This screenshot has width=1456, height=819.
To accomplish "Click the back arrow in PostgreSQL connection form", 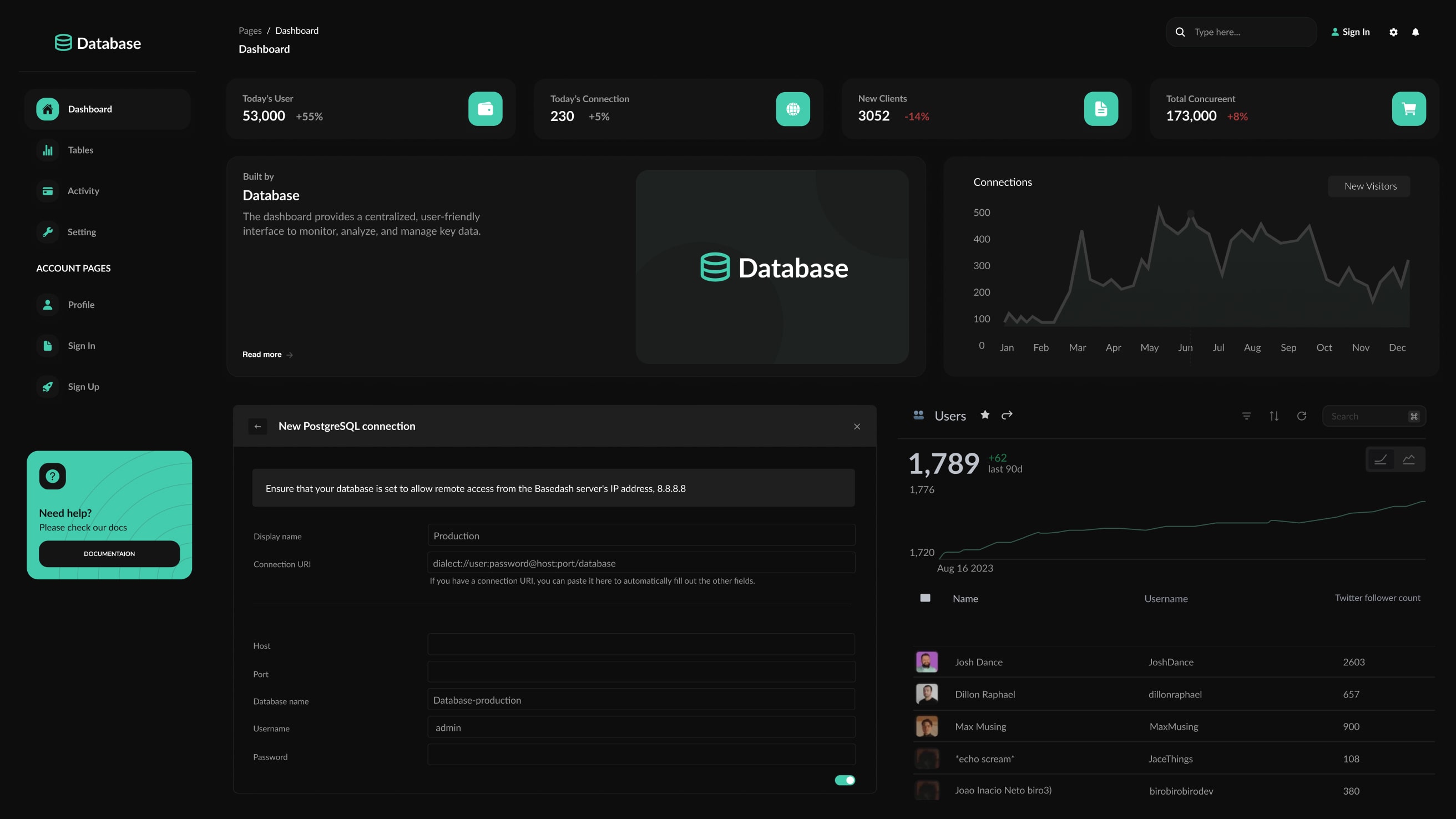I will [257, 426].
